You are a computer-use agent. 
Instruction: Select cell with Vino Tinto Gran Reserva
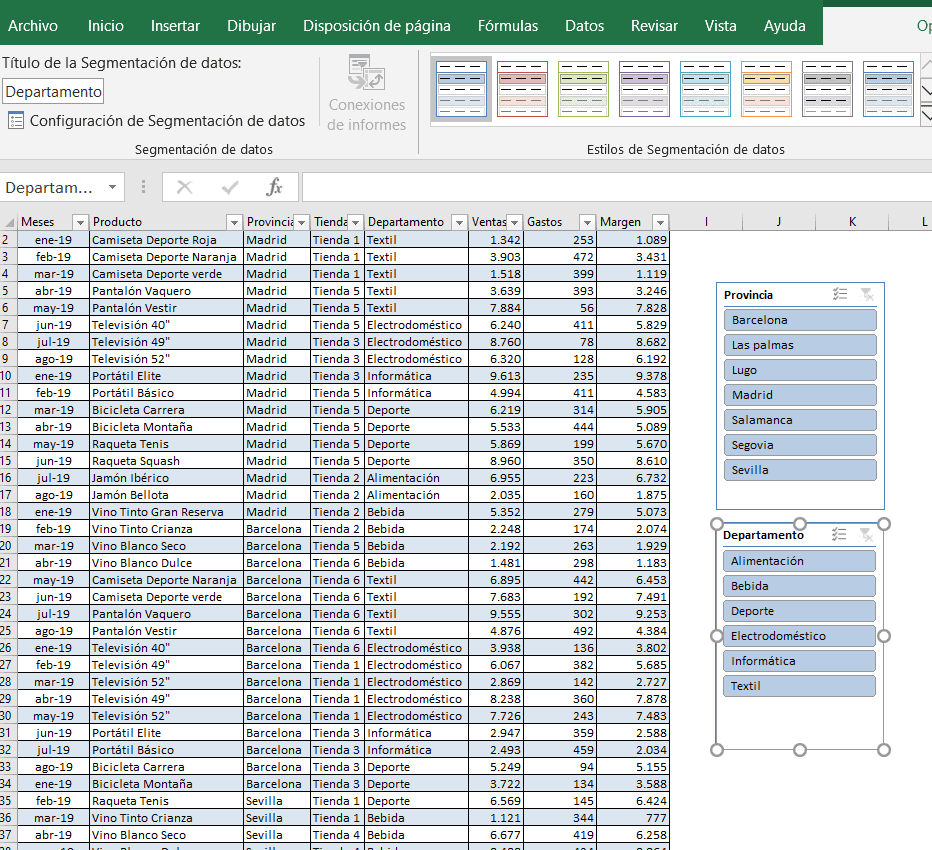point(166,512)
